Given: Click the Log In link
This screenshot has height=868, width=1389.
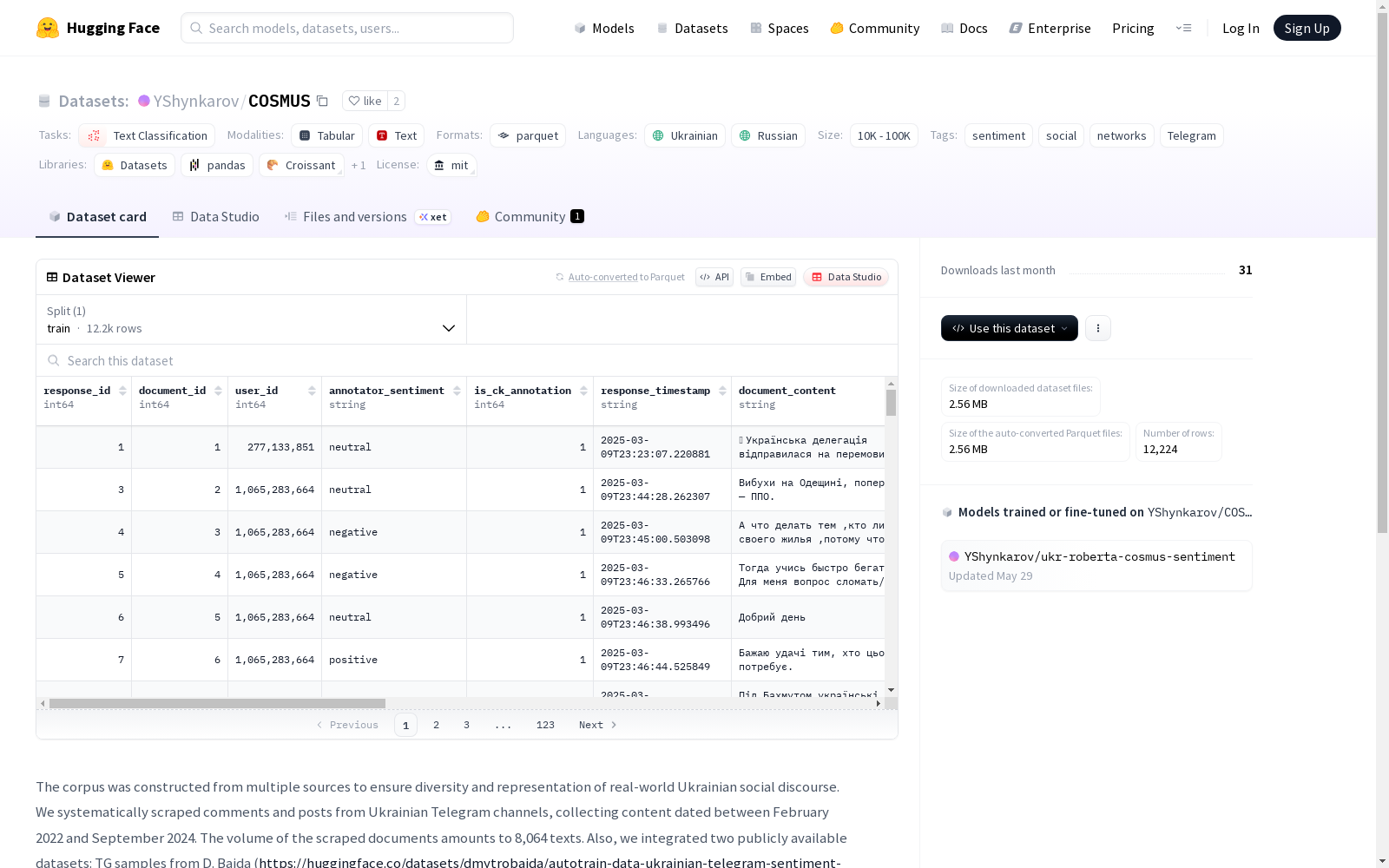Looking at the screenshot, I should point(1241,28).
